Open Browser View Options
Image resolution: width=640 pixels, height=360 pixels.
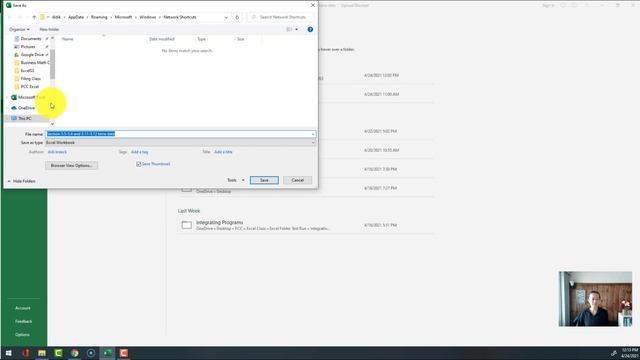tap(71, 165)
